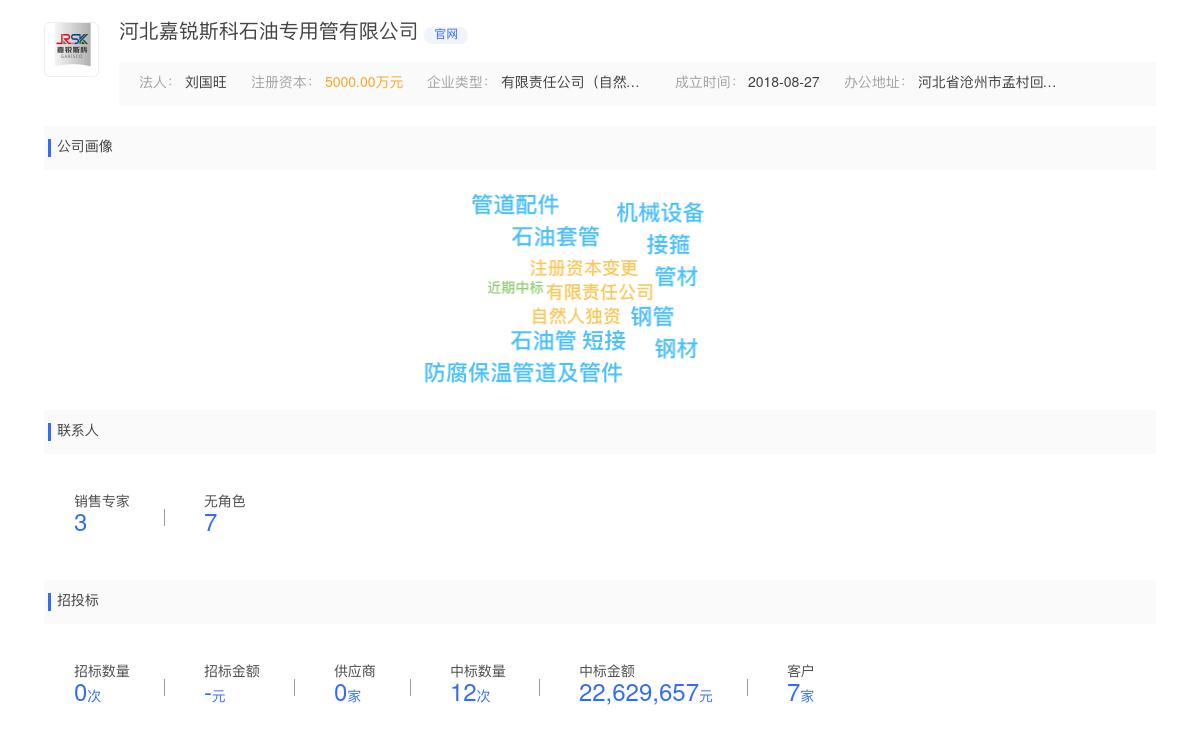This screenshot has height=752, width=1200.
Task: Open 中标金额 value 22,629,657元
Action: 645,693
